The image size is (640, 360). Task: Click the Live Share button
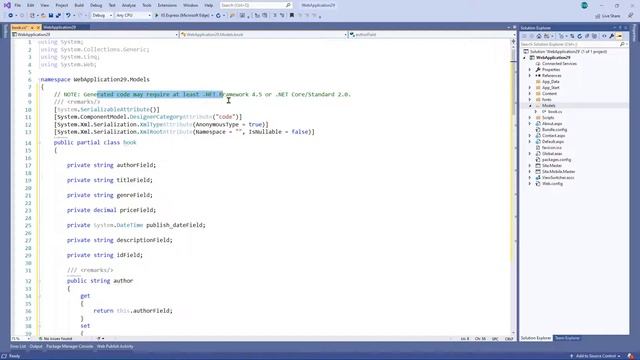(608, 16)
